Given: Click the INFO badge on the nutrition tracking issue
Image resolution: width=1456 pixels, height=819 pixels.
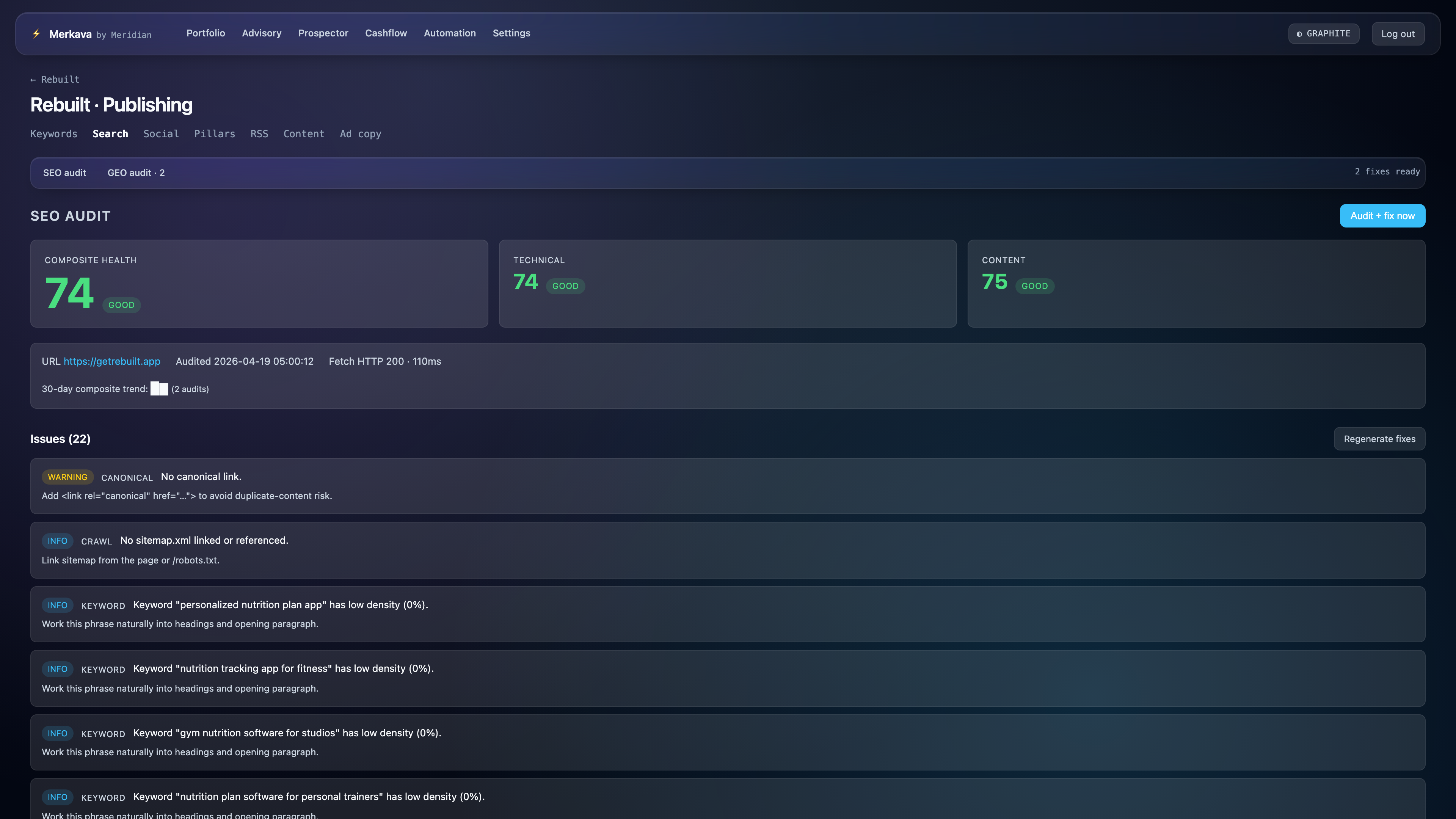Looking at the screenshot, I should click(x=57, y=669).
